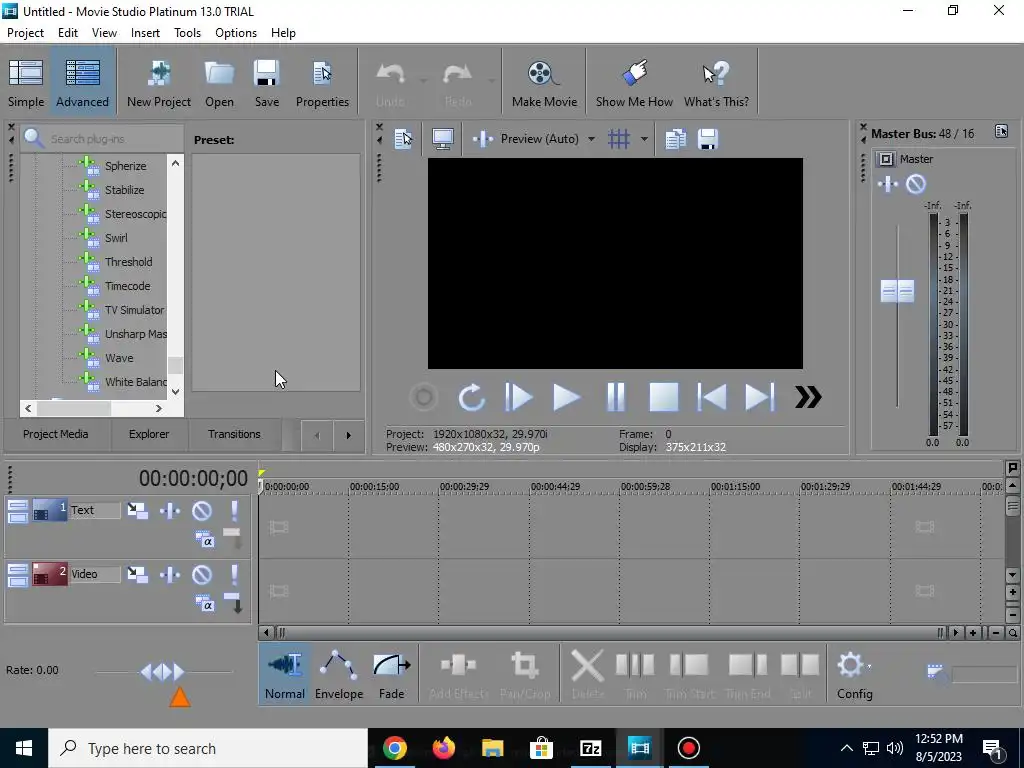
Task: Open Track FX on Text track
Action: tap(170, 511)
